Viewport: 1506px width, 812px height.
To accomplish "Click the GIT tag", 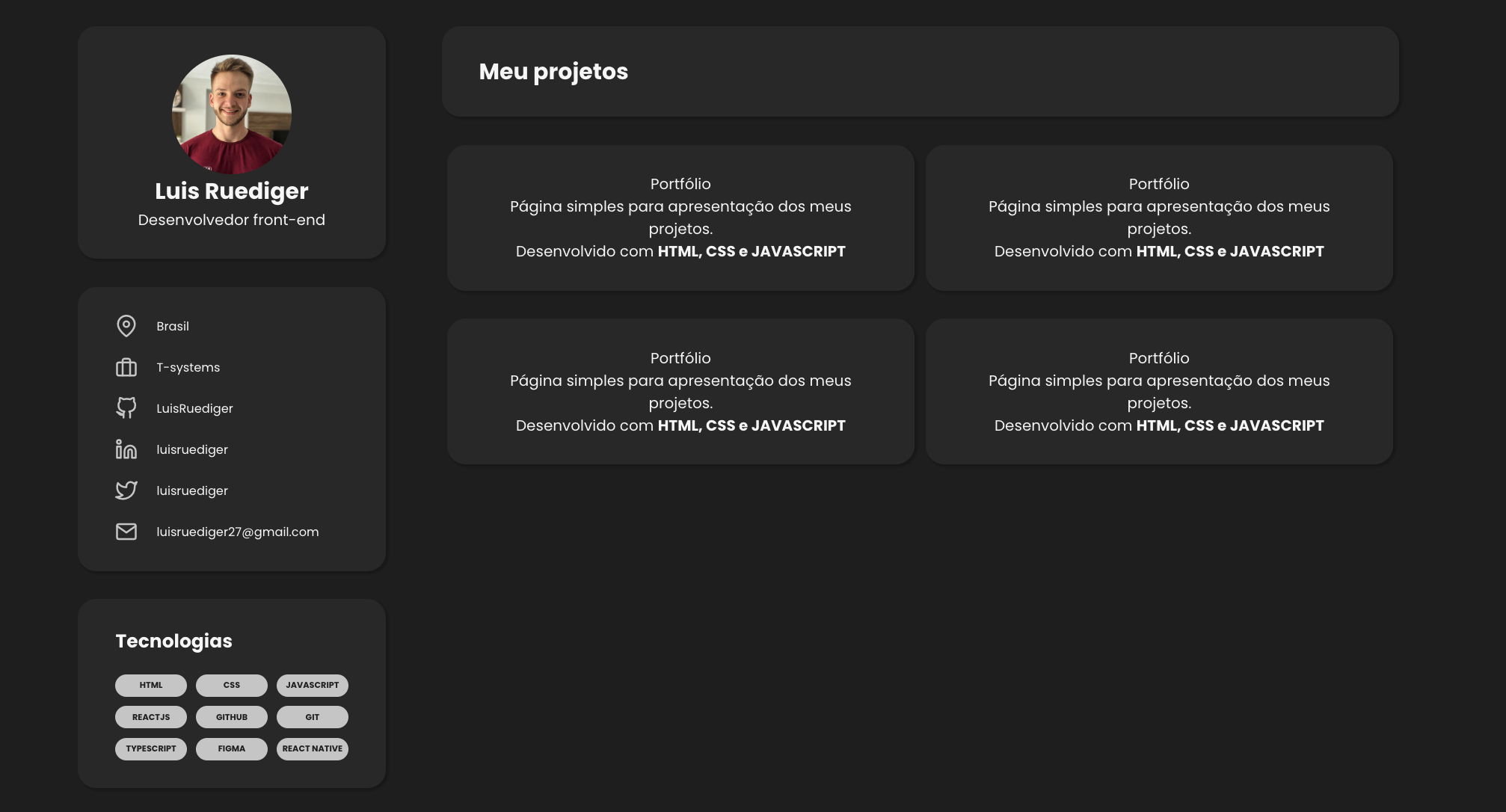I will [x=313, y=717].
